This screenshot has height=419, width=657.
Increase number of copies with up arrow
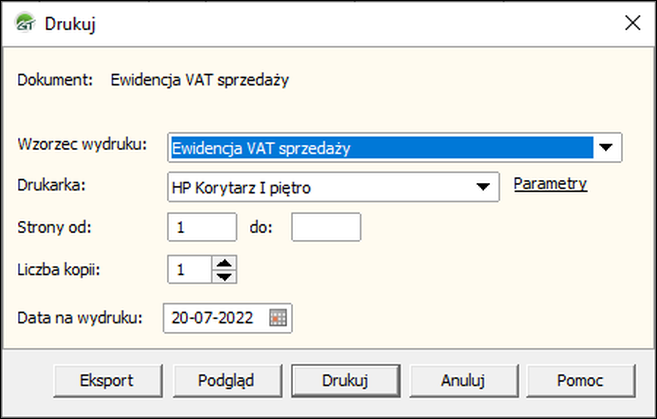pos(225,263)
